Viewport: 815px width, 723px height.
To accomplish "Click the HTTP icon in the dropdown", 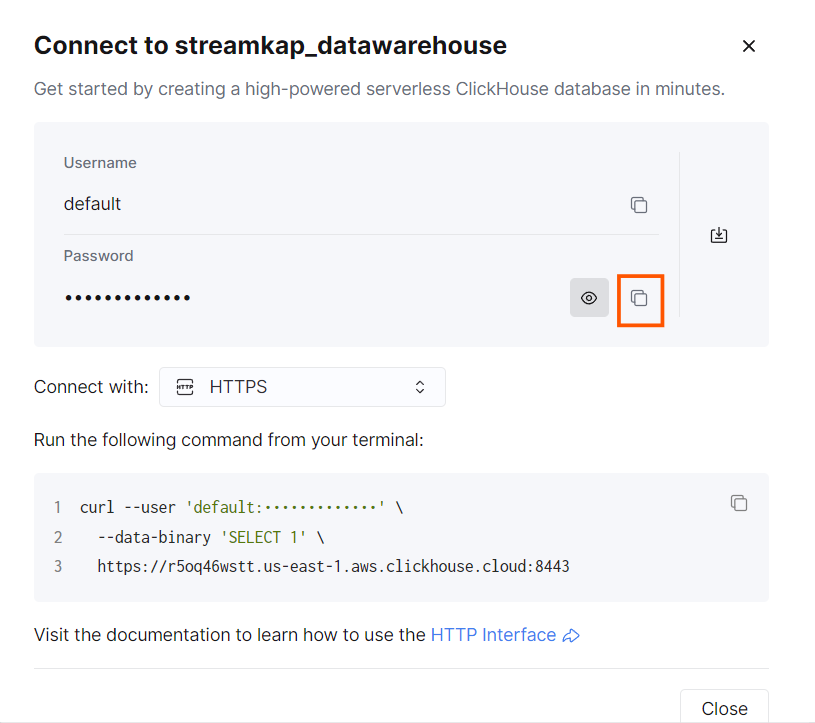I will coord(185,387).
